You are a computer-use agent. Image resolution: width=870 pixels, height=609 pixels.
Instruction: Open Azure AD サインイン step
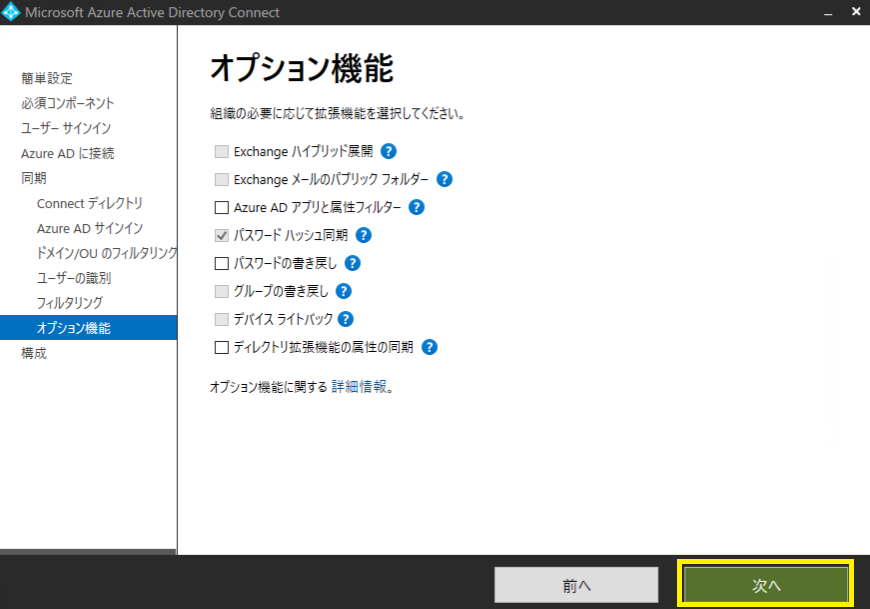tap(90, 228)
